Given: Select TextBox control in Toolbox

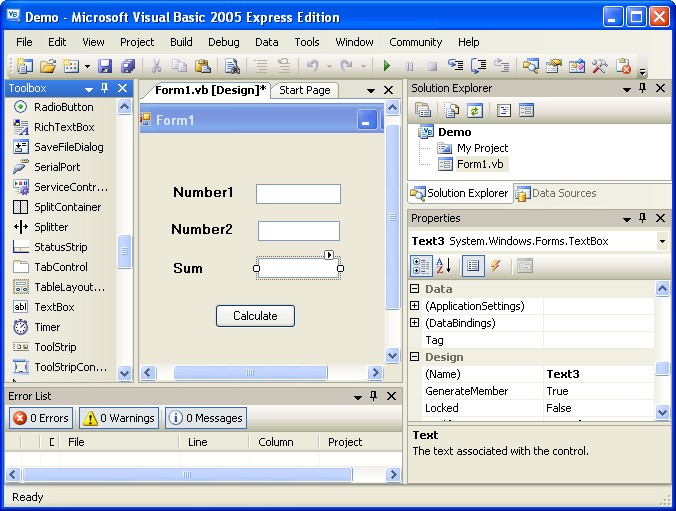Looking at the screenshot, I should 54,307.
